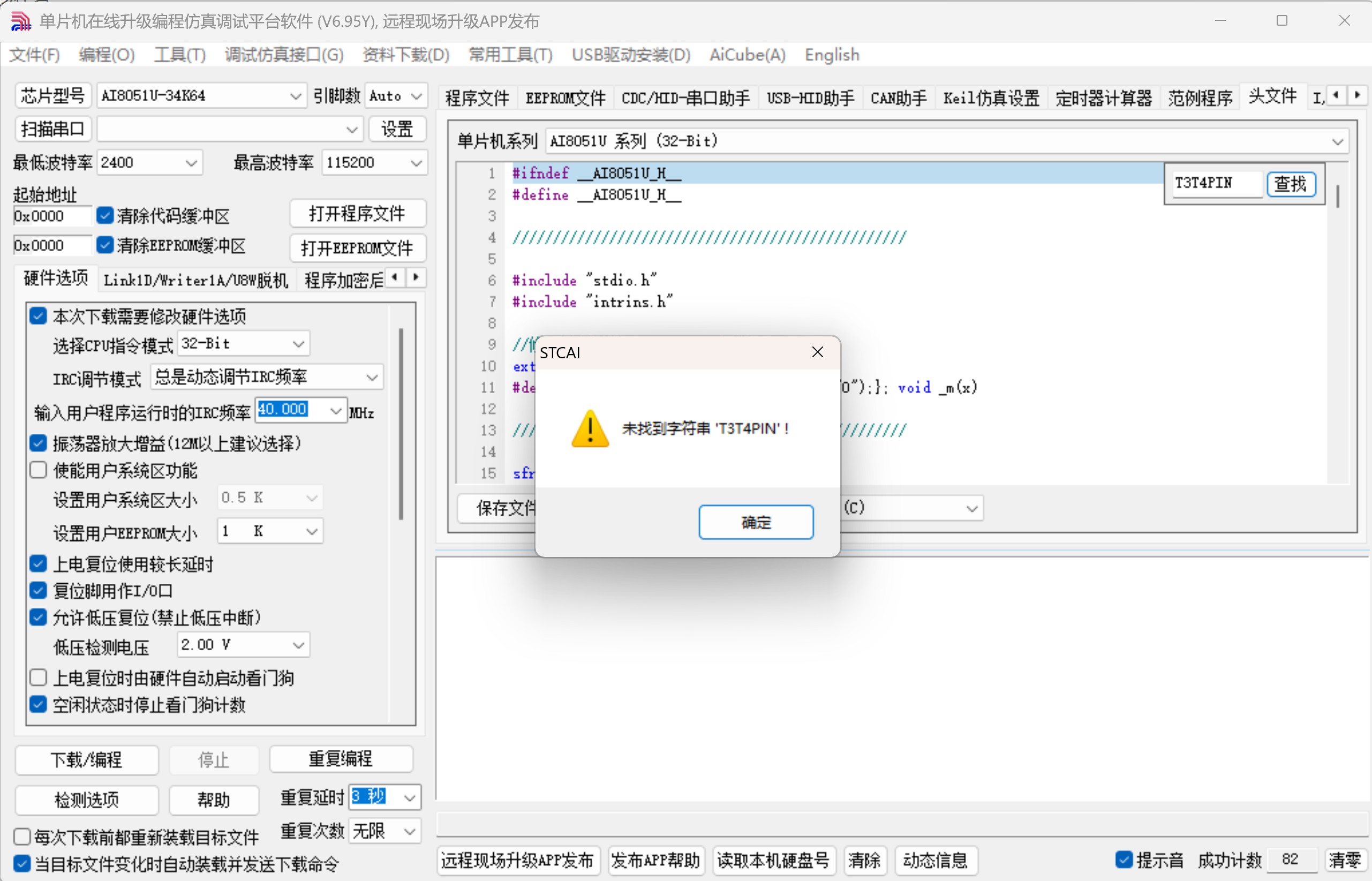This screenshot has width=1372, height=881.
Task: Switch to Keil仿真设置 tab
Action: point(991,98)
